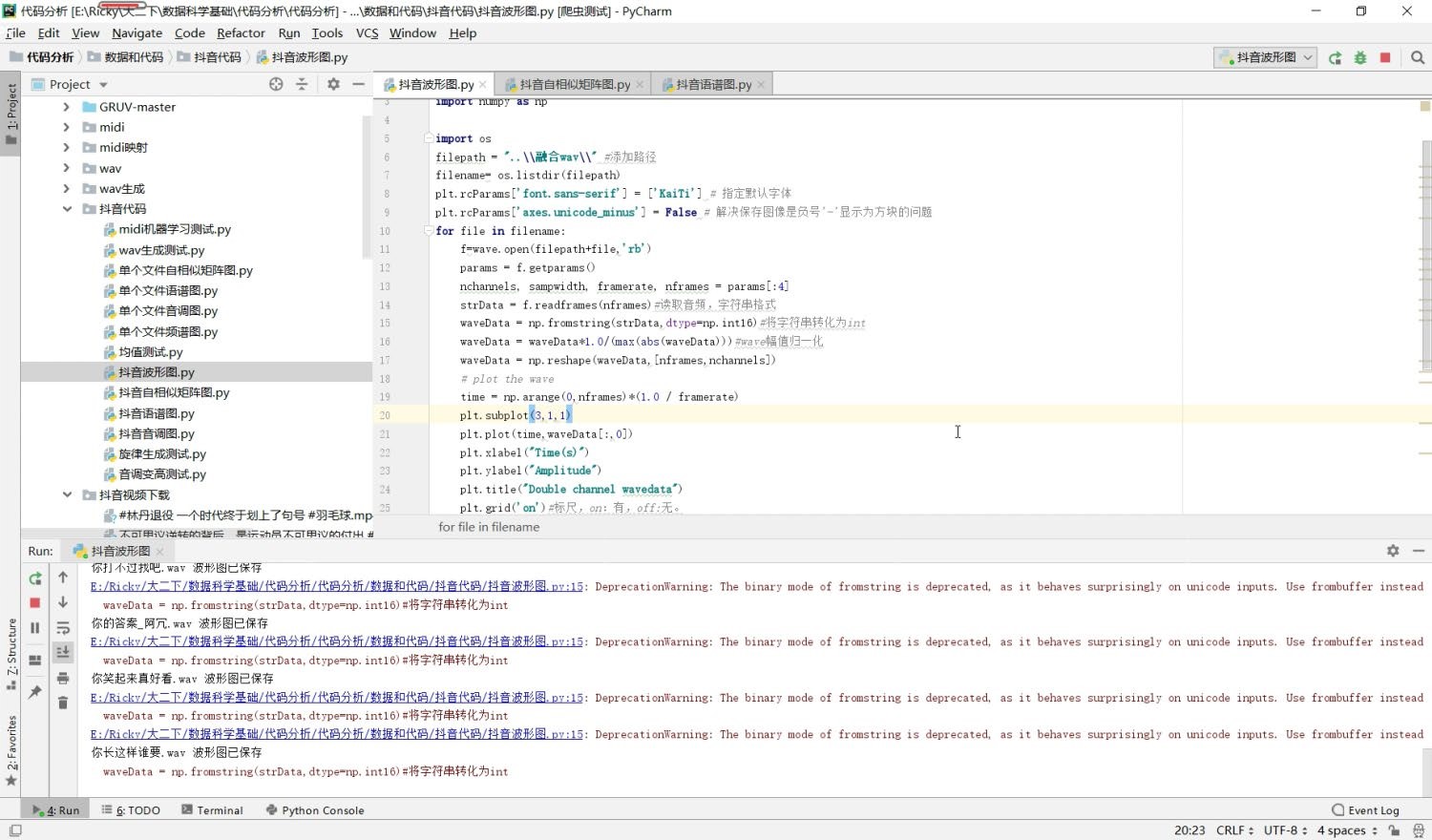Stop the process in the Run panel
The image size is (1432, 840).
coord(35,602)
